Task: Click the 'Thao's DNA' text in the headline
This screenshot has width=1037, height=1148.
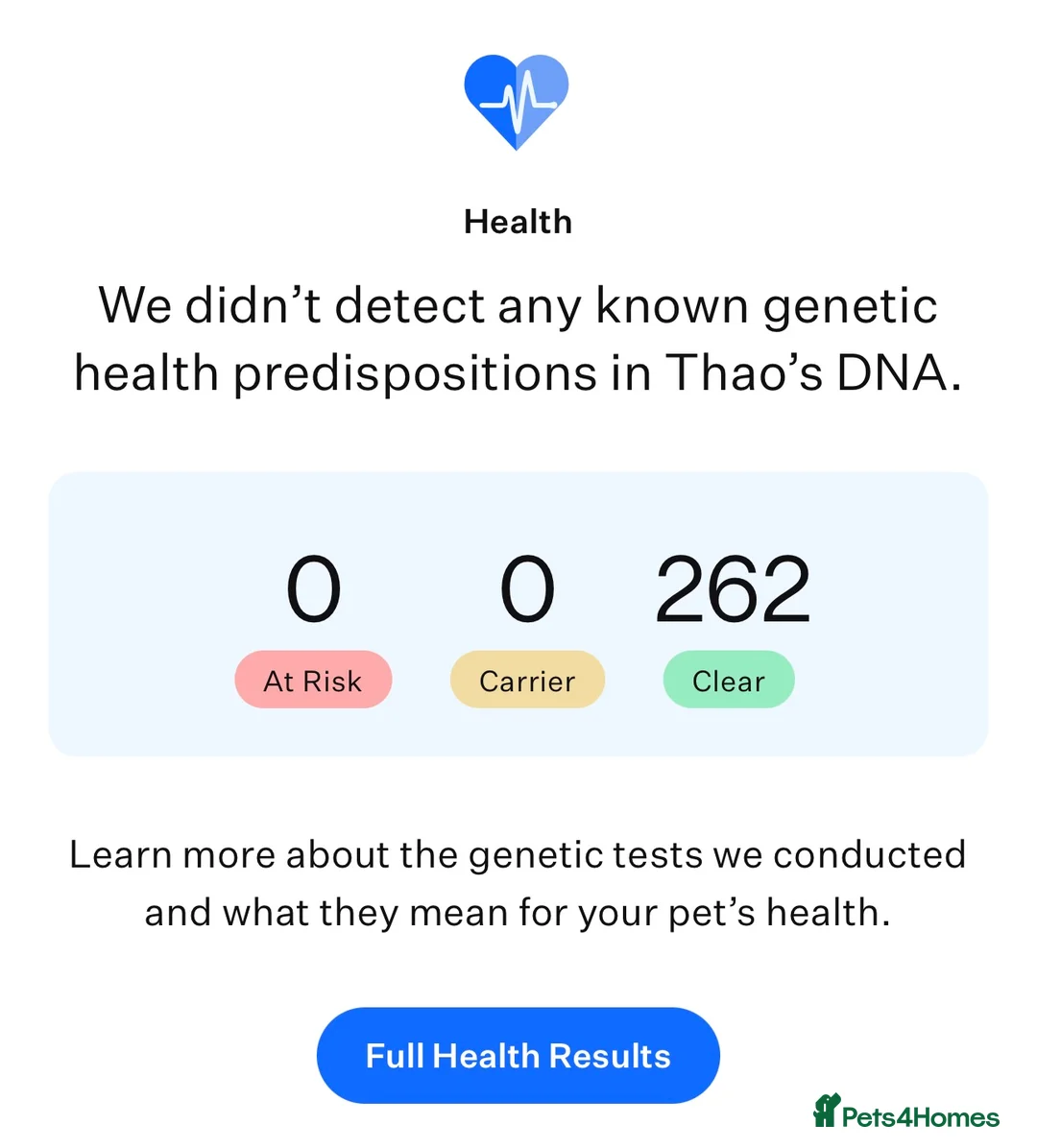Action: tap(812, 372)
